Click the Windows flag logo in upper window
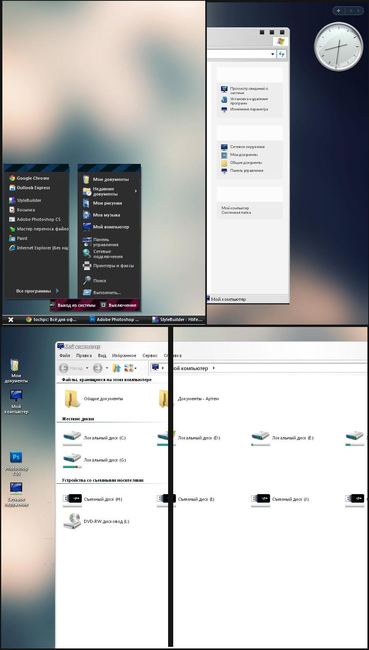 pyautogui.click(x=281, y=41)
